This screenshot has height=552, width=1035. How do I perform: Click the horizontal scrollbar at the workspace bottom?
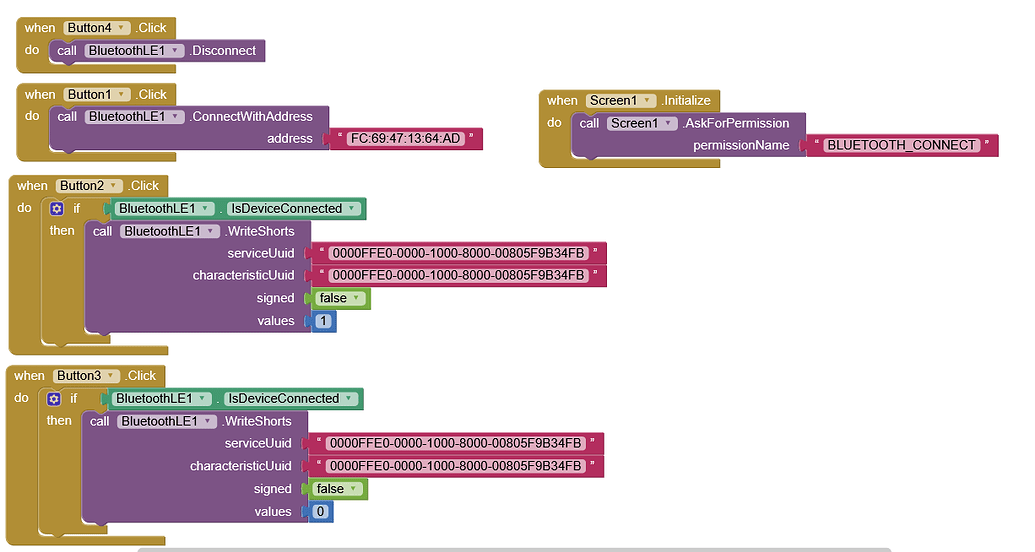pos(513,548)
